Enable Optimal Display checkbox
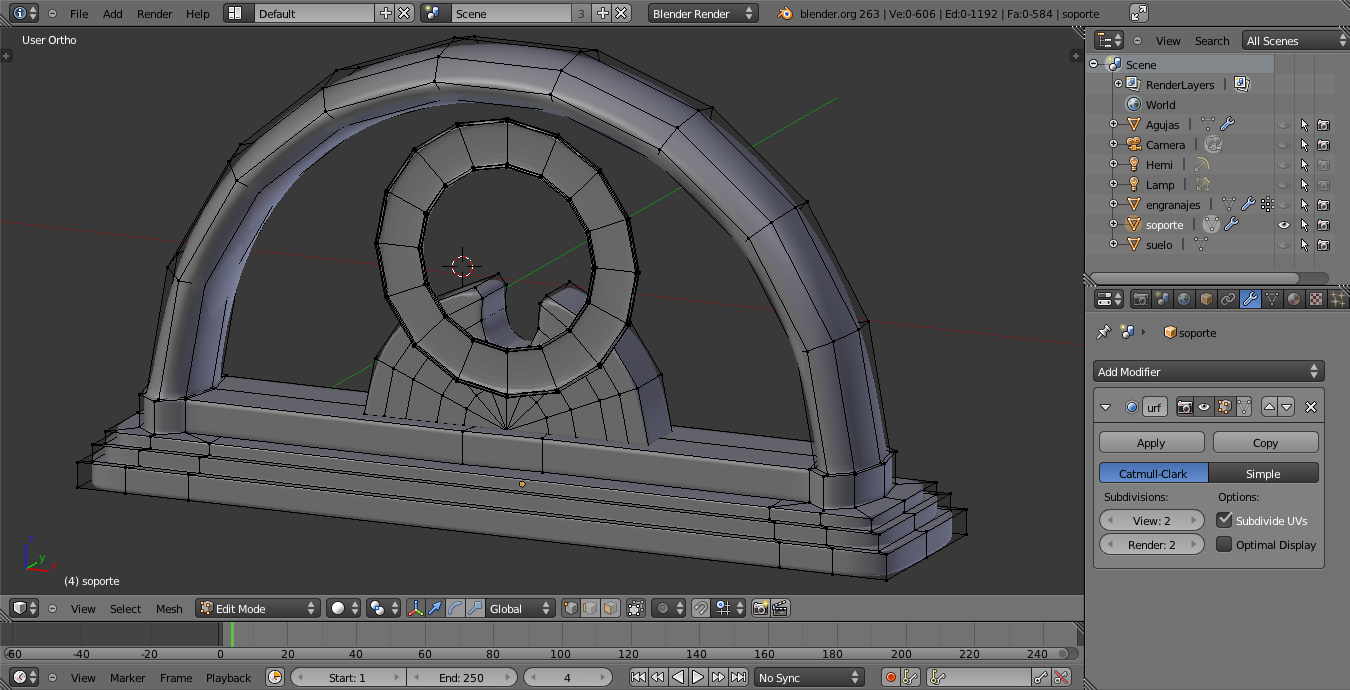Image resolution: width=1350 pixels, height=690 pixels. coord(1224,544)
